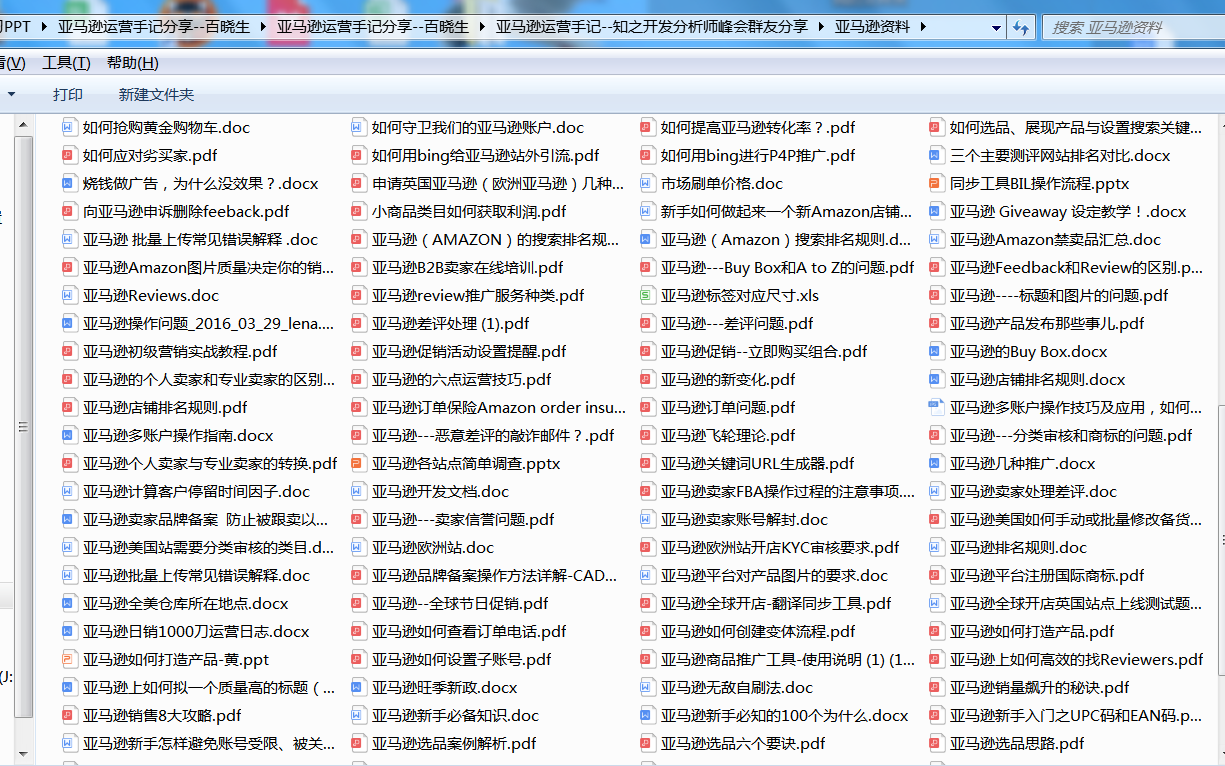The width and height of the screenshot is (1225, 766).
Task: Click the PDF icon of 如何用bing进行P4P推广.pdf
Action: pyautogui.click(x=647, y=155)
